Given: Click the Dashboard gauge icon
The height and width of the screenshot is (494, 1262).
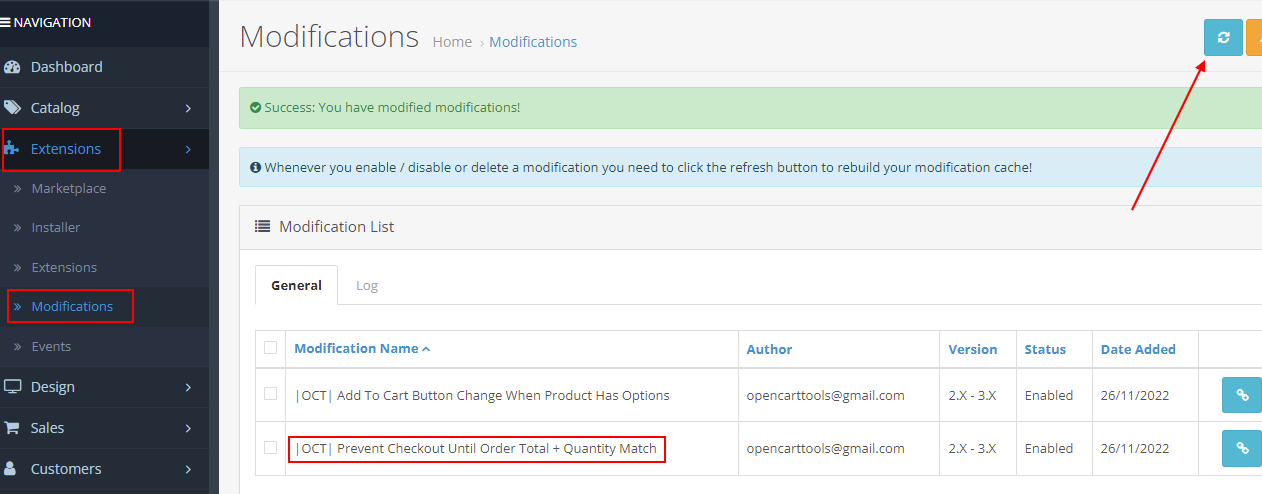Looking at the screenshot, I should (12, 67).
